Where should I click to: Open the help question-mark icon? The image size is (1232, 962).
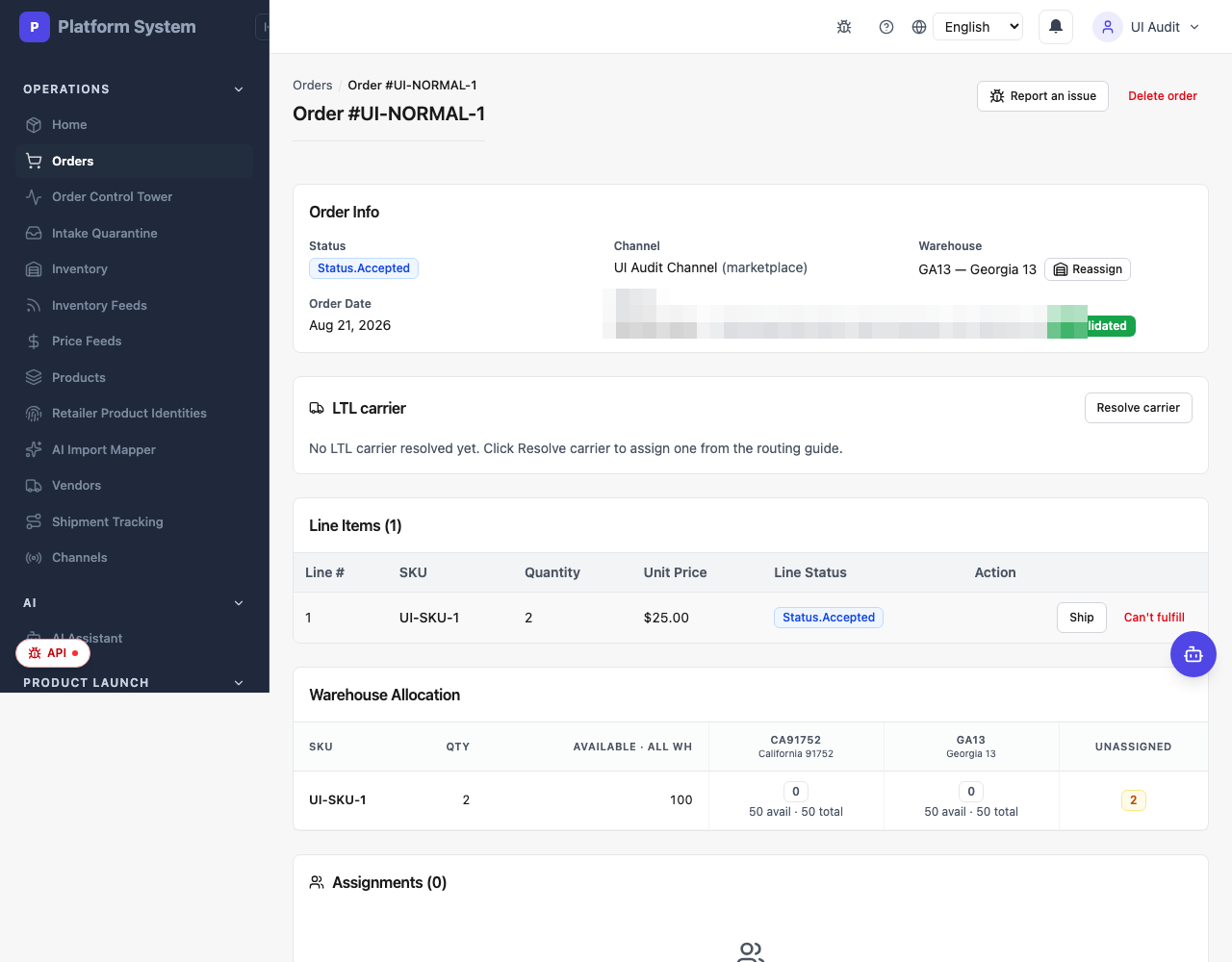tap(886, 27)
